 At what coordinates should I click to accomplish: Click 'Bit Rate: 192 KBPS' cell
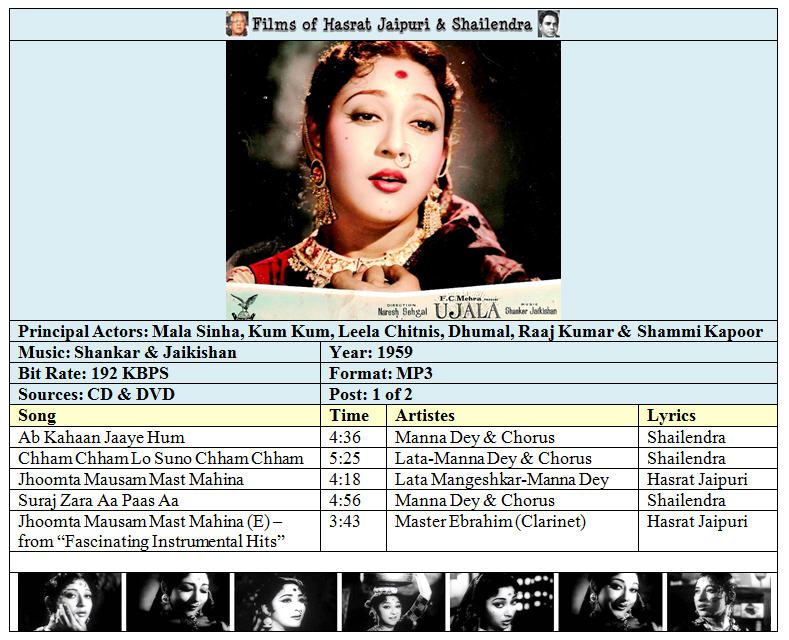click(x=165, y=374)
